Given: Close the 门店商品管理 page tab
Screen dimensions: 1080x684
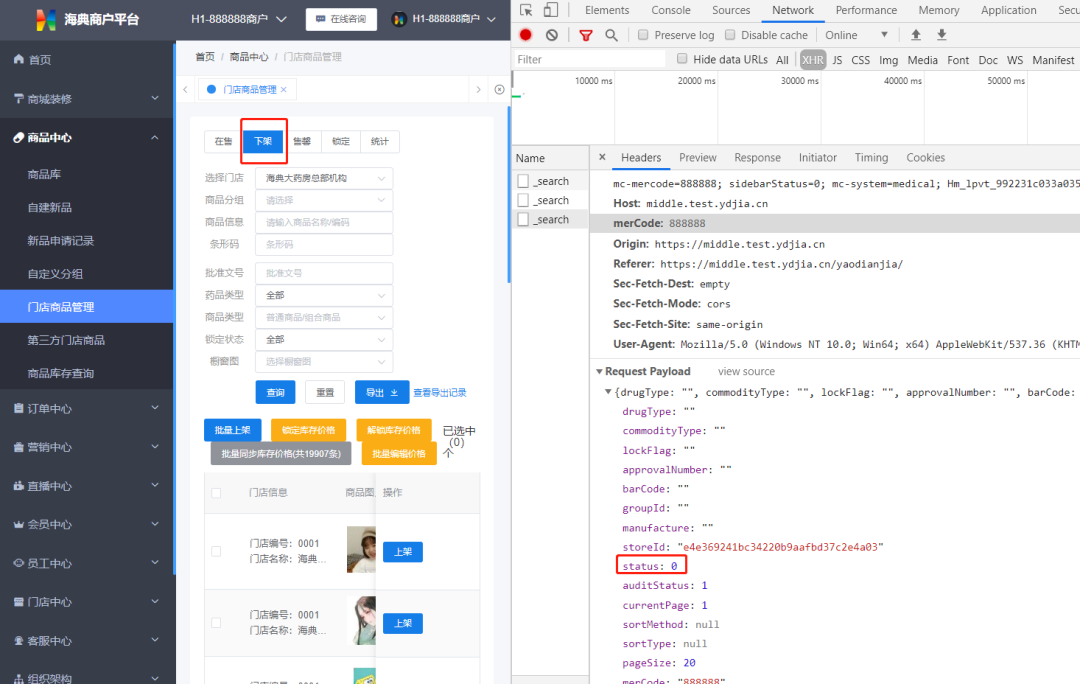Looking at the screenshot, I should (x=284, y=90).
